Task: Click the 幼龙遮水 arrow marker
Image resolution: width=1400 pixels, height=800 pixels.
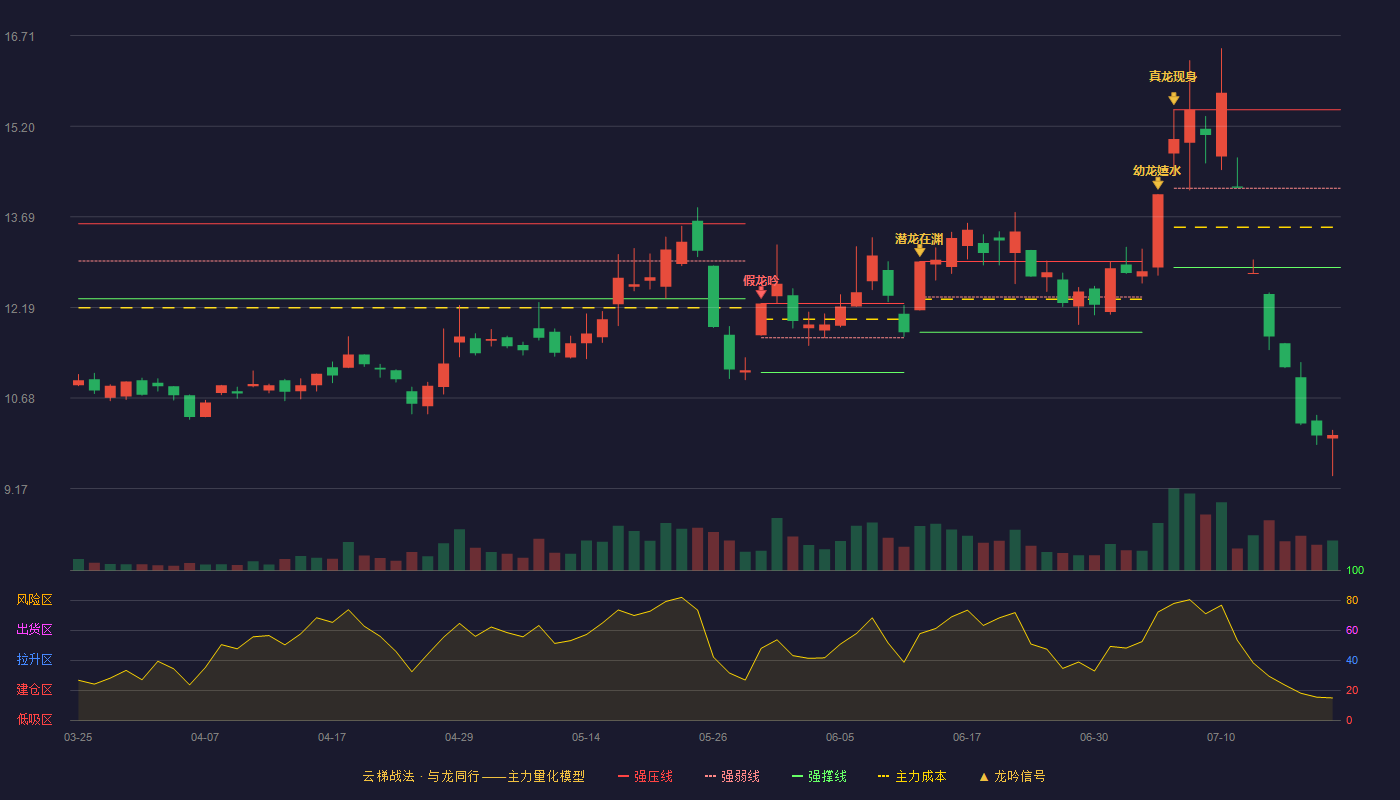Action: (1158, 183)
